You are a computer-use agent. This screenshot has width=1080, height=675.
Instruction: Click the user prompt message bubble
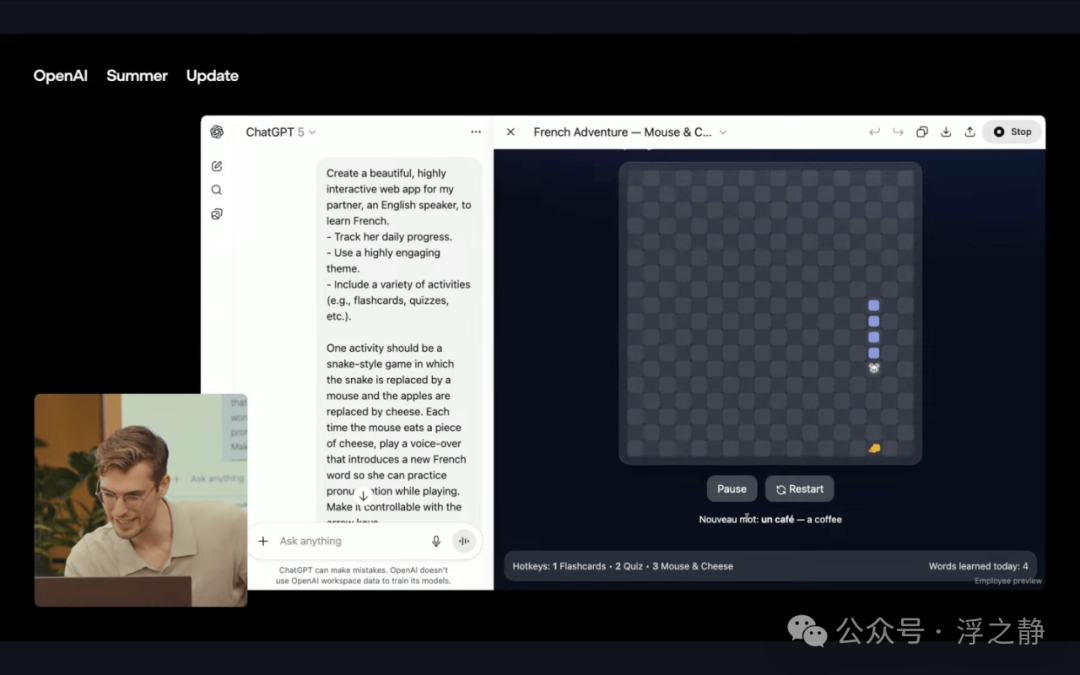[399, 340]
